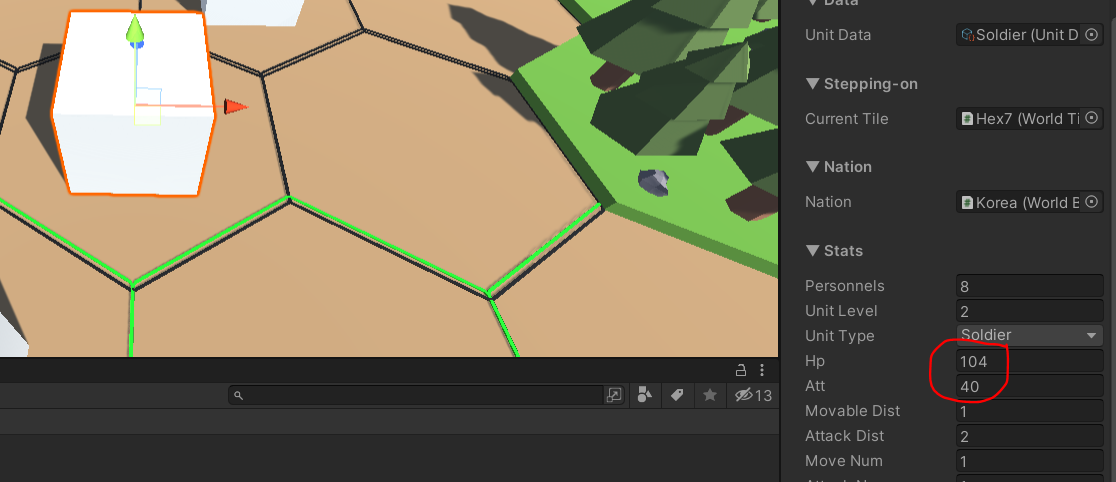Click the Movable Dist property label
The image size is (1116, 482).
[853, 411]
